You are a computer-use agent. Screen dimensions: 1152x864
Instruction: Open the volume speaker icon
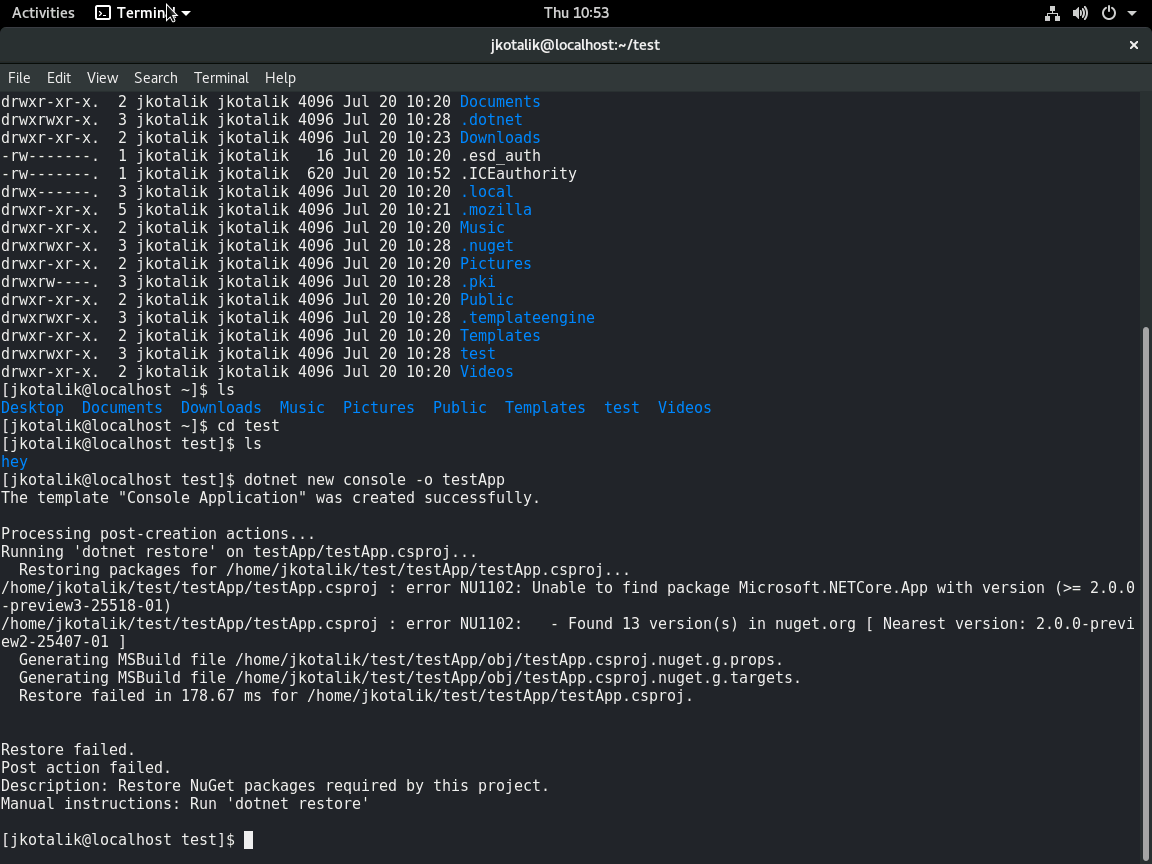pyautogui.click(x=1080, y=13)
